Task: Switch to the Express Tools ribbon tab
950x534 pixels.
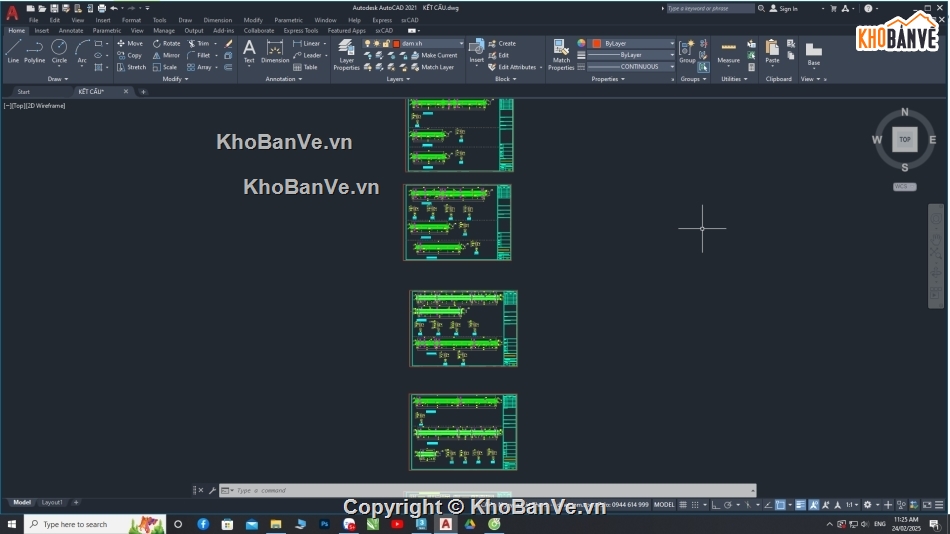Action: [x=301, y=30]
